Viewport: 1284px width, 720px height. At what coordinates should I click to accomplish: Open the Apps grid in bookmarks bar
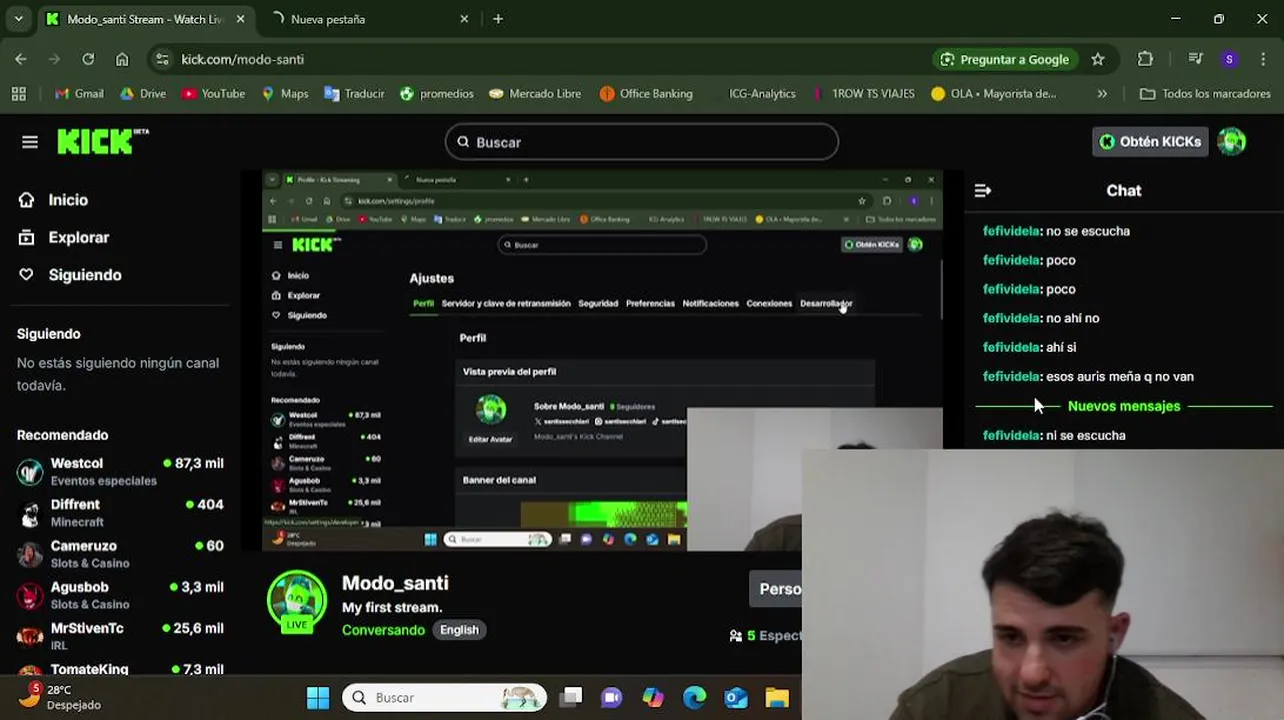[x=18, y=93]
